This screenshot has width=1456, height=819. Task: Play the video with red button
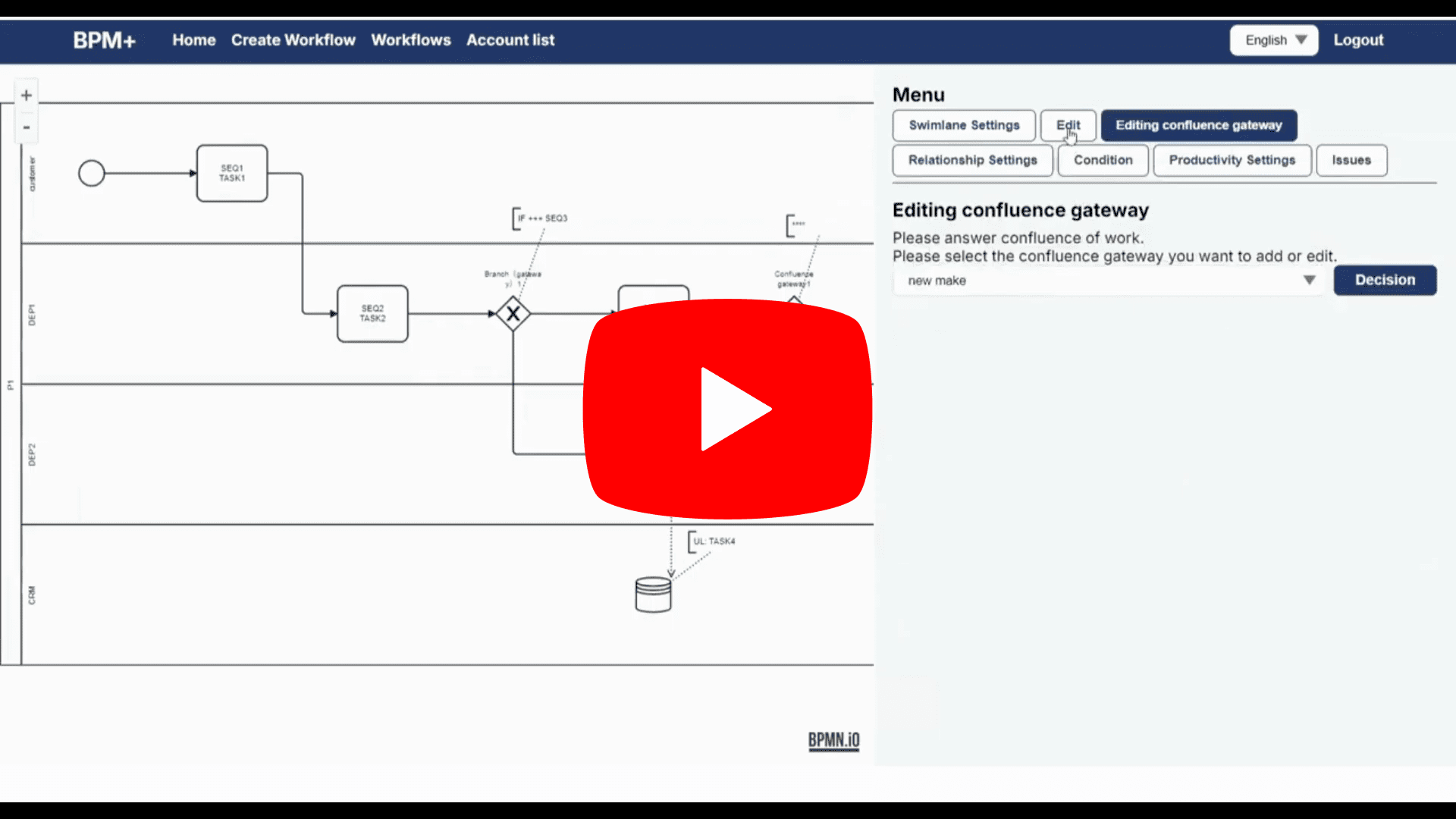point(727,409)
